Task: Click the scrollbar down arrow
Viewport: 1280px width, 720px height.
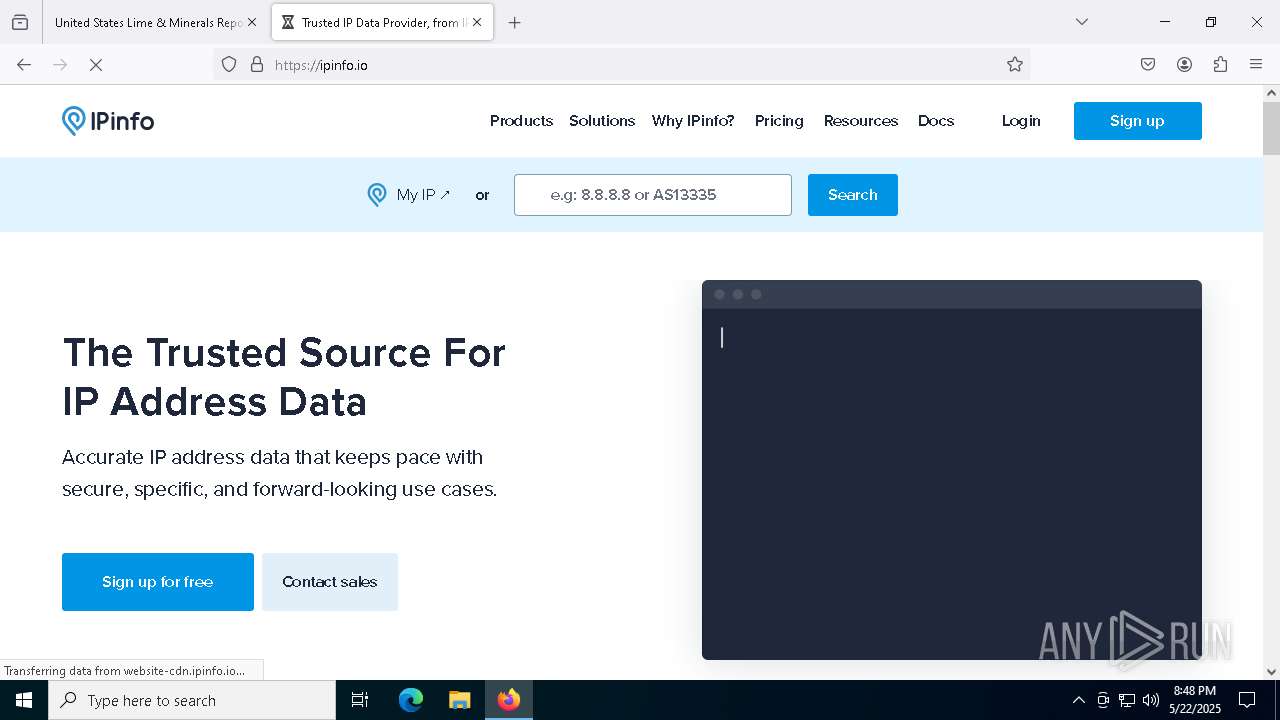Action: tap(1271, 672)
